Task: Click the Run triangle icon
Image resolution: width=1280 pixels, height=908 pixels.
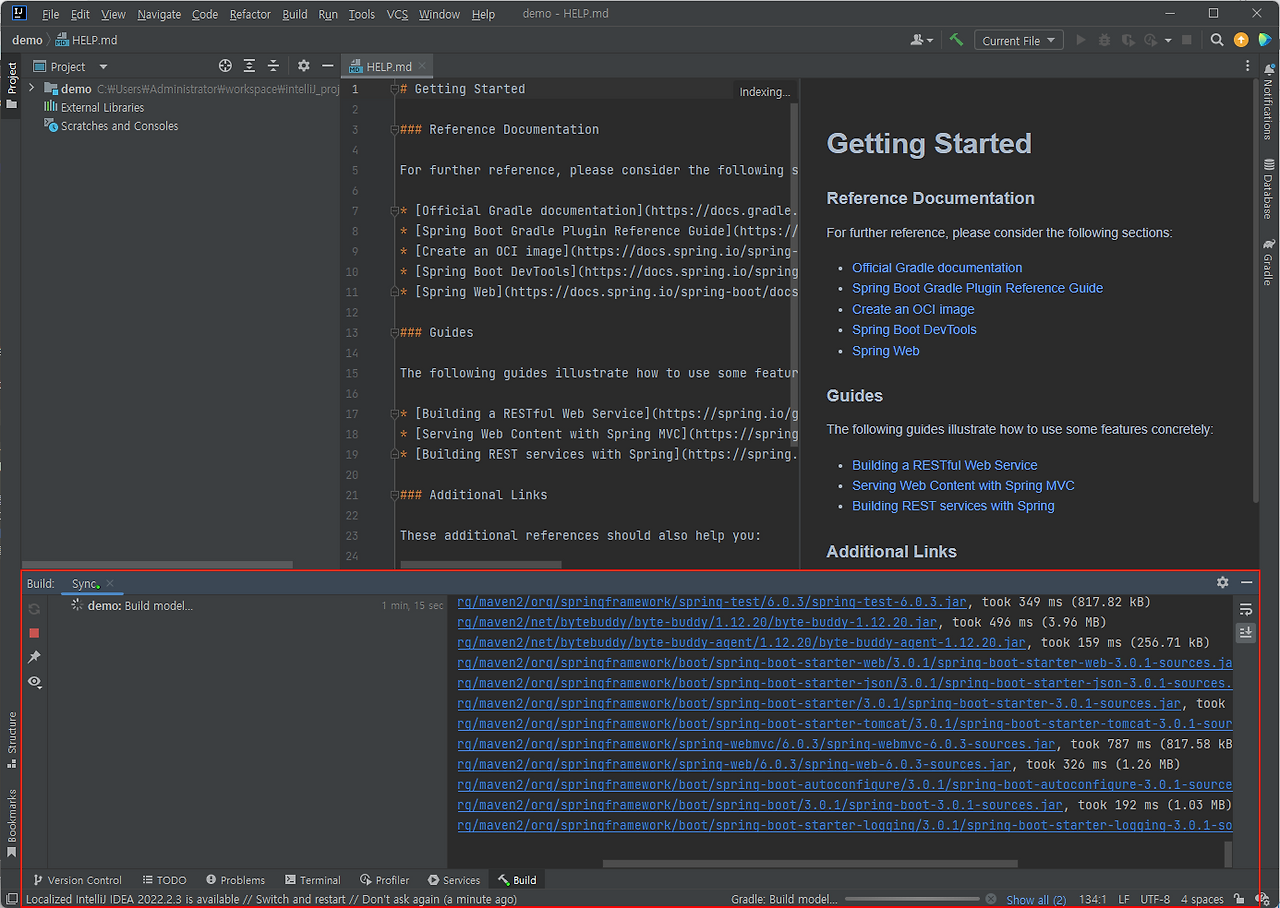Action: point(1081,40)
